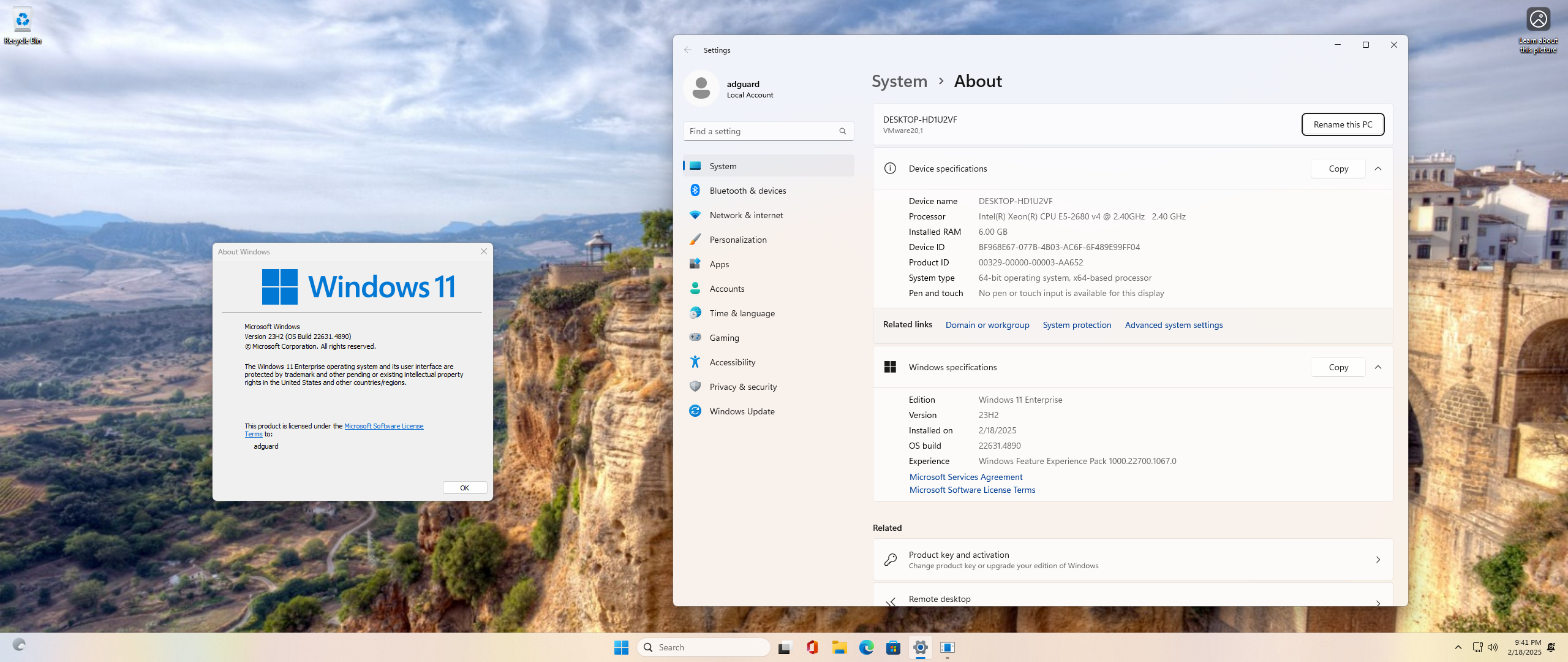Open the Accounts settings page
The height and width of the screenshot is (662, 1568).
769,289
